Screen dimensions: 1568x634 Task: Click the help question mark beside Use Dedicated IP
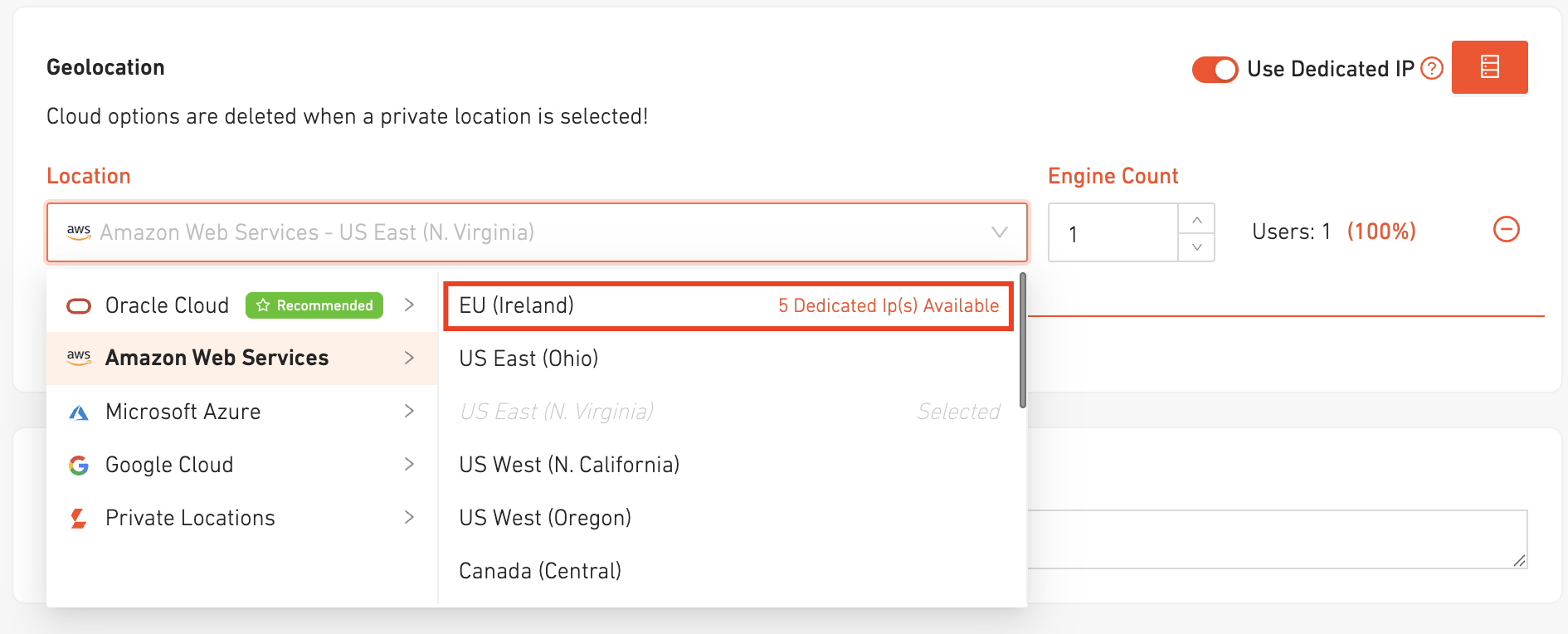coord(1432,68)
